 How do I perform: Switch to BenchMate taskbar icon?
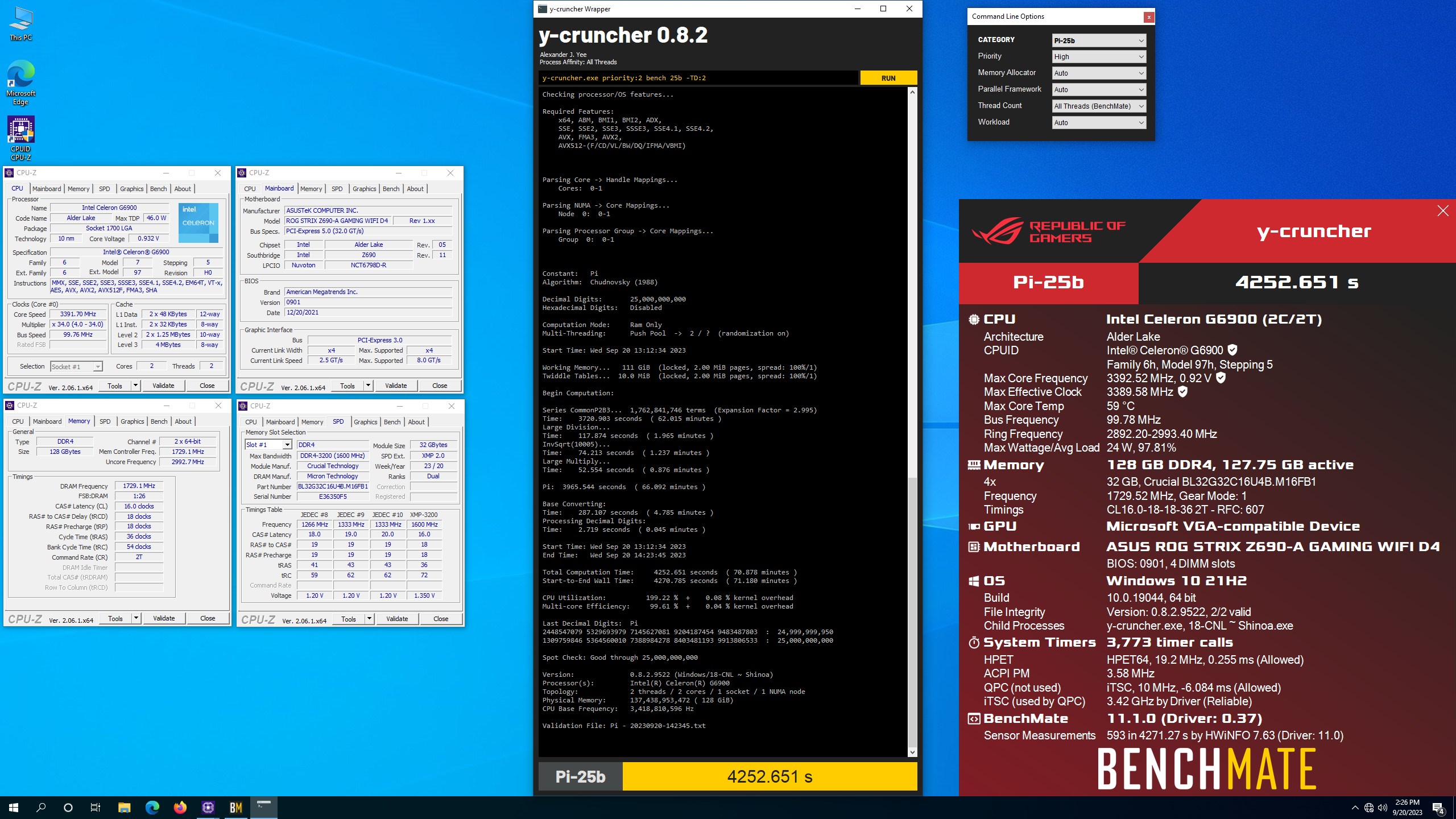point(236,808)
